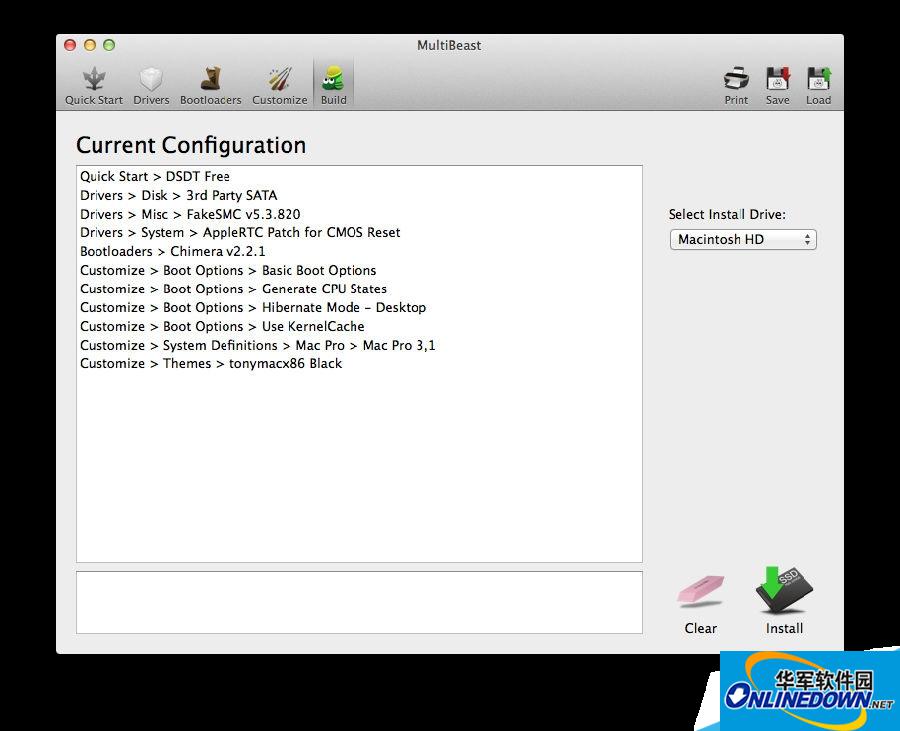Screen dimensions: 900x731
Task: Select the 3rd Party SATA driver line
Action: point(179,195)
